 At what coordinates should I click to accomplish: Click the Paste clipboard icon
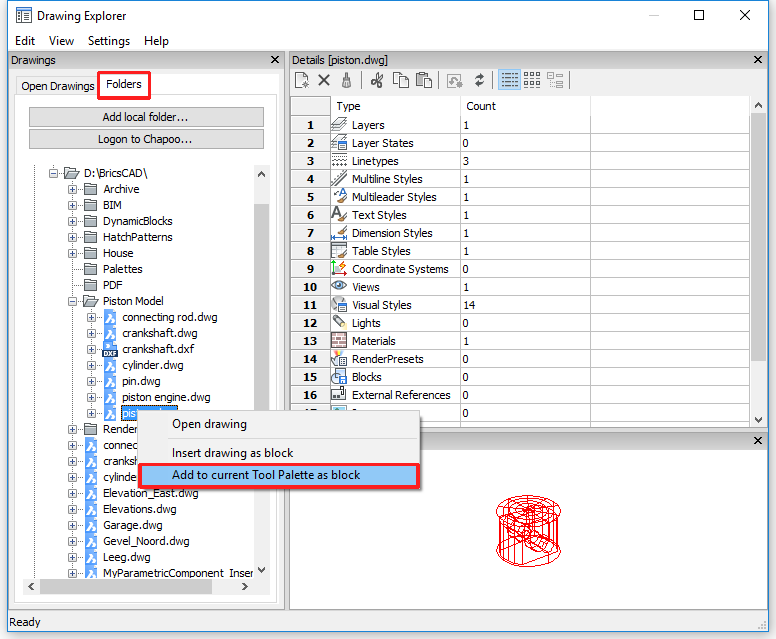pos(423,80)
